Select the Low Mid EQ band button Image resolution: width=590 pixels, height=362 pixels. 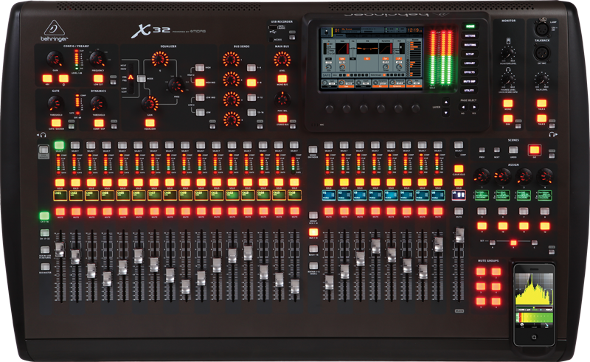coord(200,97)
